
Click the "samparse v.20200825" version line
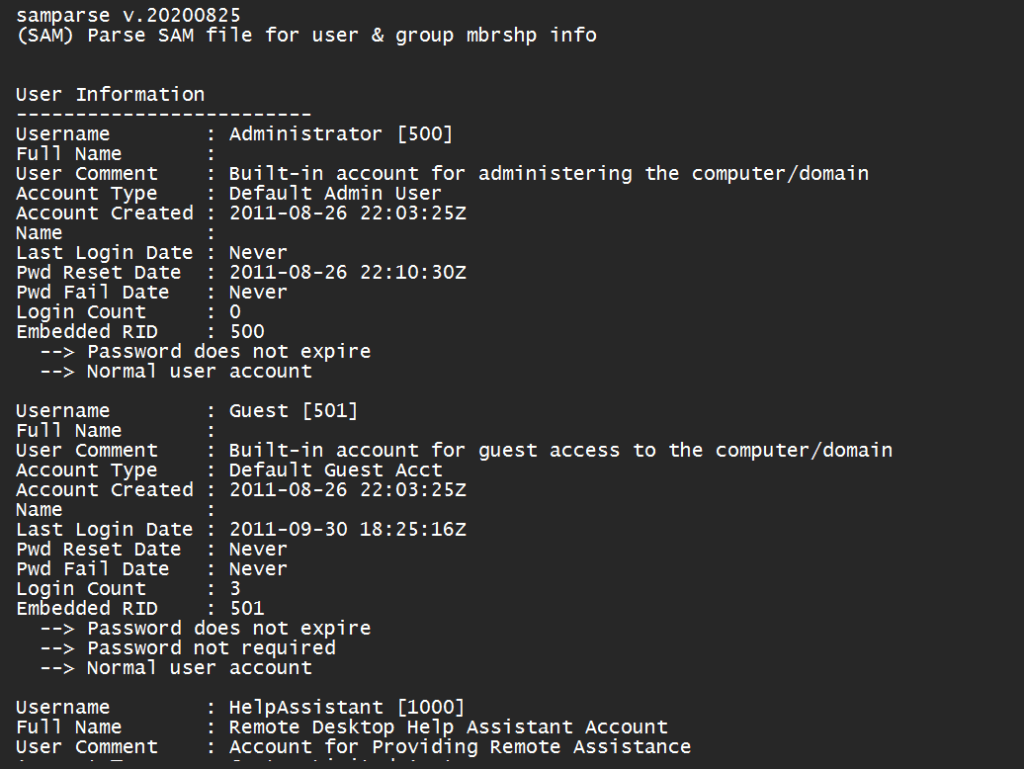point(127,15)
